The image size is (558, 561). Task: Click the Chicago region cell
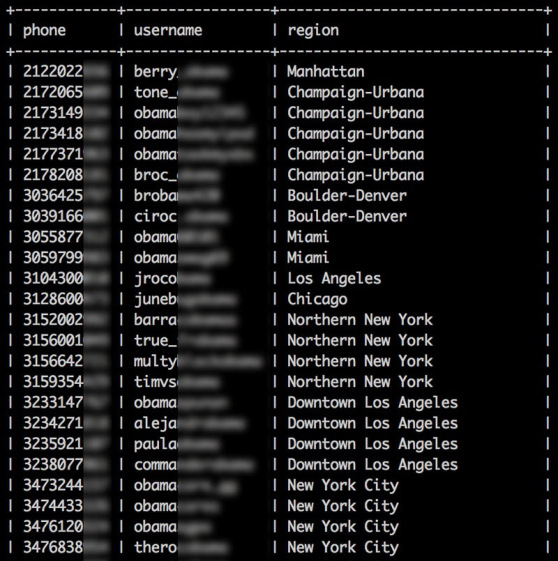click(317, 299)
